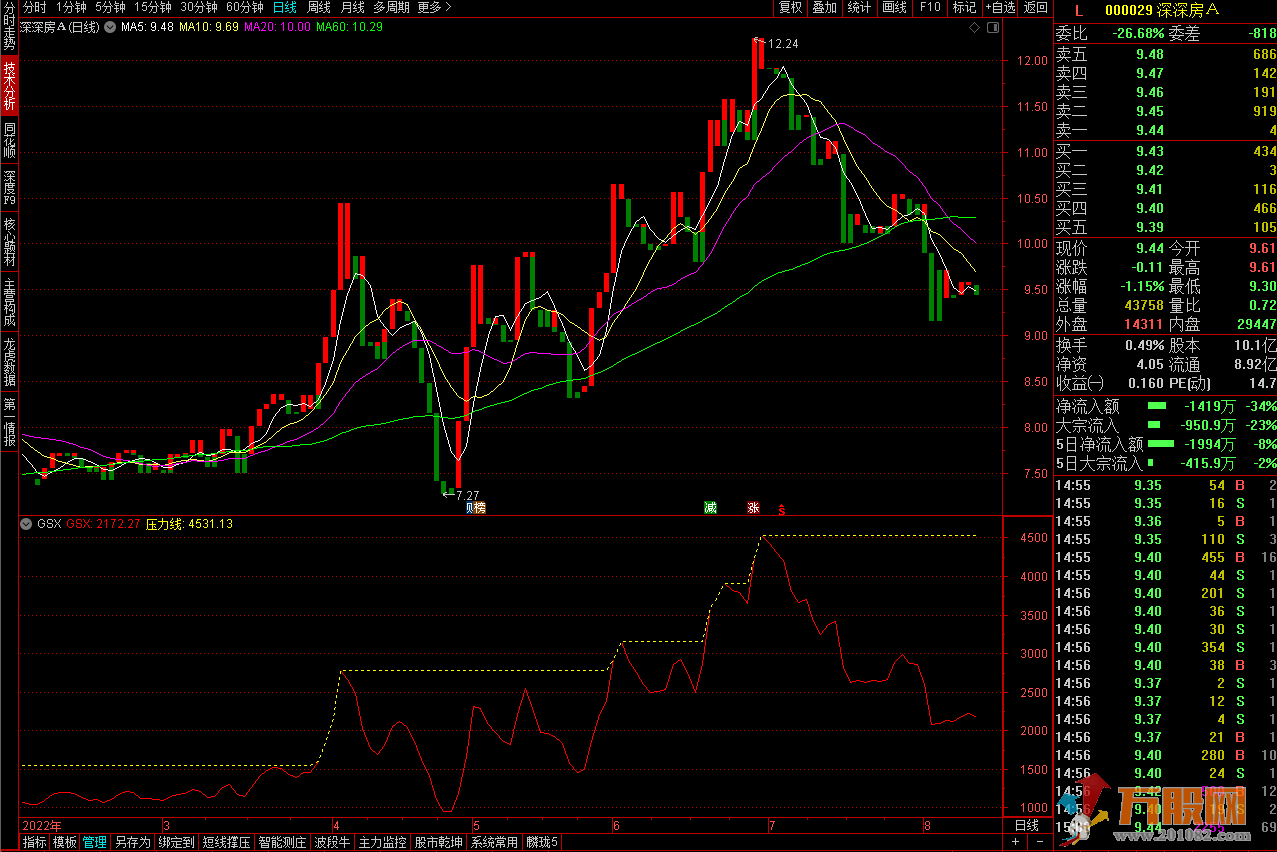Click the 2022年 label on the time axis
Screen dimensions: 1277x852
42,826
